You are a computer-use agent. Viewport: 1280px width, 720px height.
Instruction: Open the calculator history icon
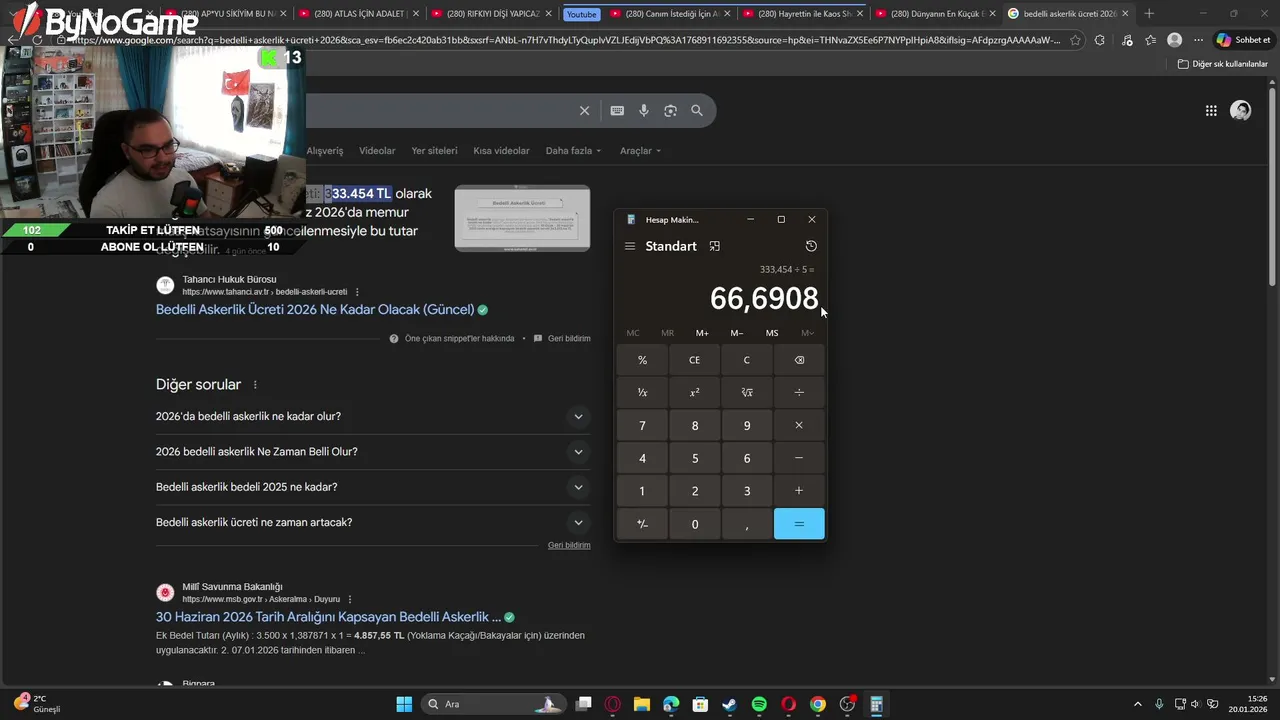811,246
